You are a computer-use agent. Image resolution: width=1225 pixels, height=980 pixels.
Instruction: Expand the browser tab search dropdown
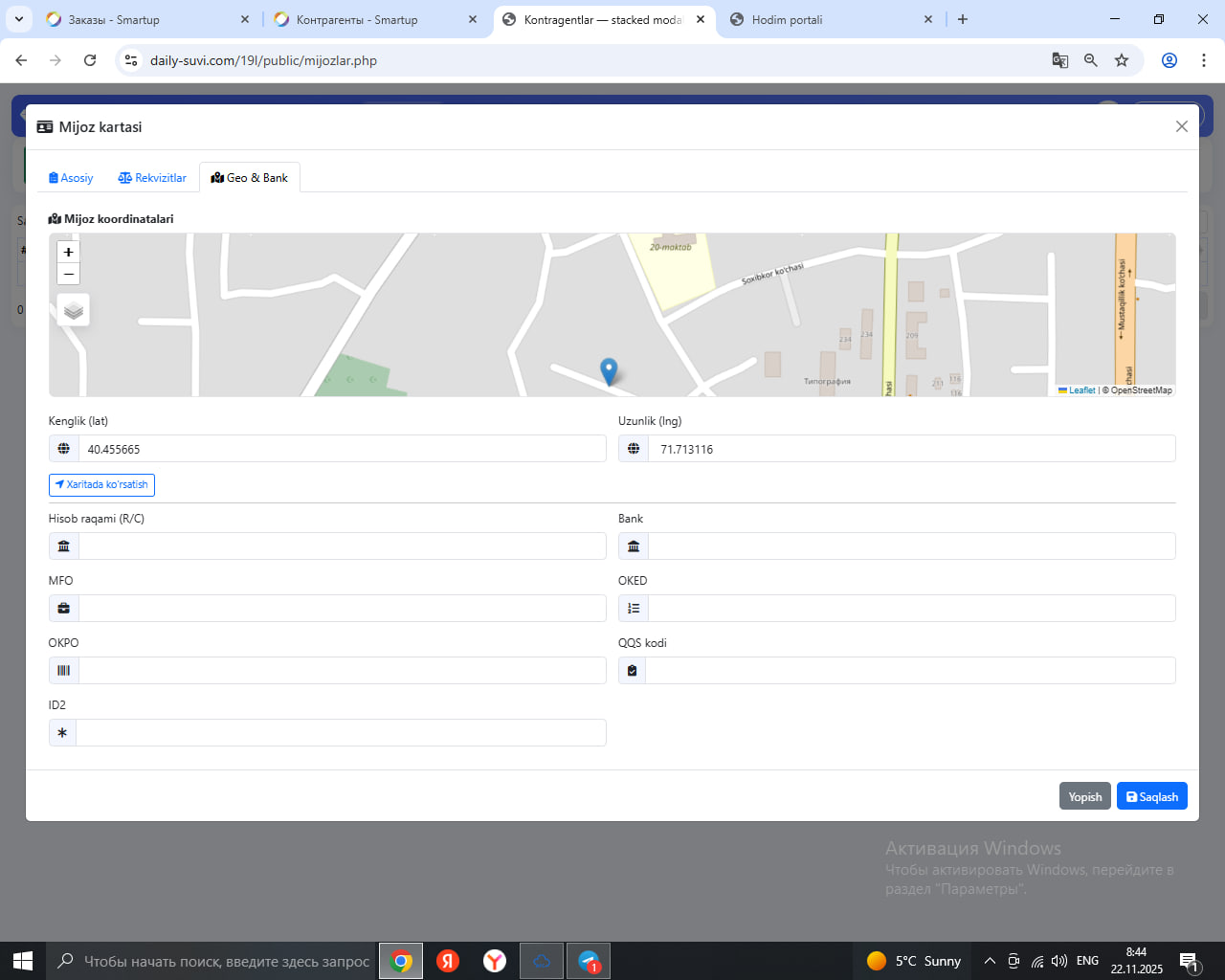pos(19,19)
